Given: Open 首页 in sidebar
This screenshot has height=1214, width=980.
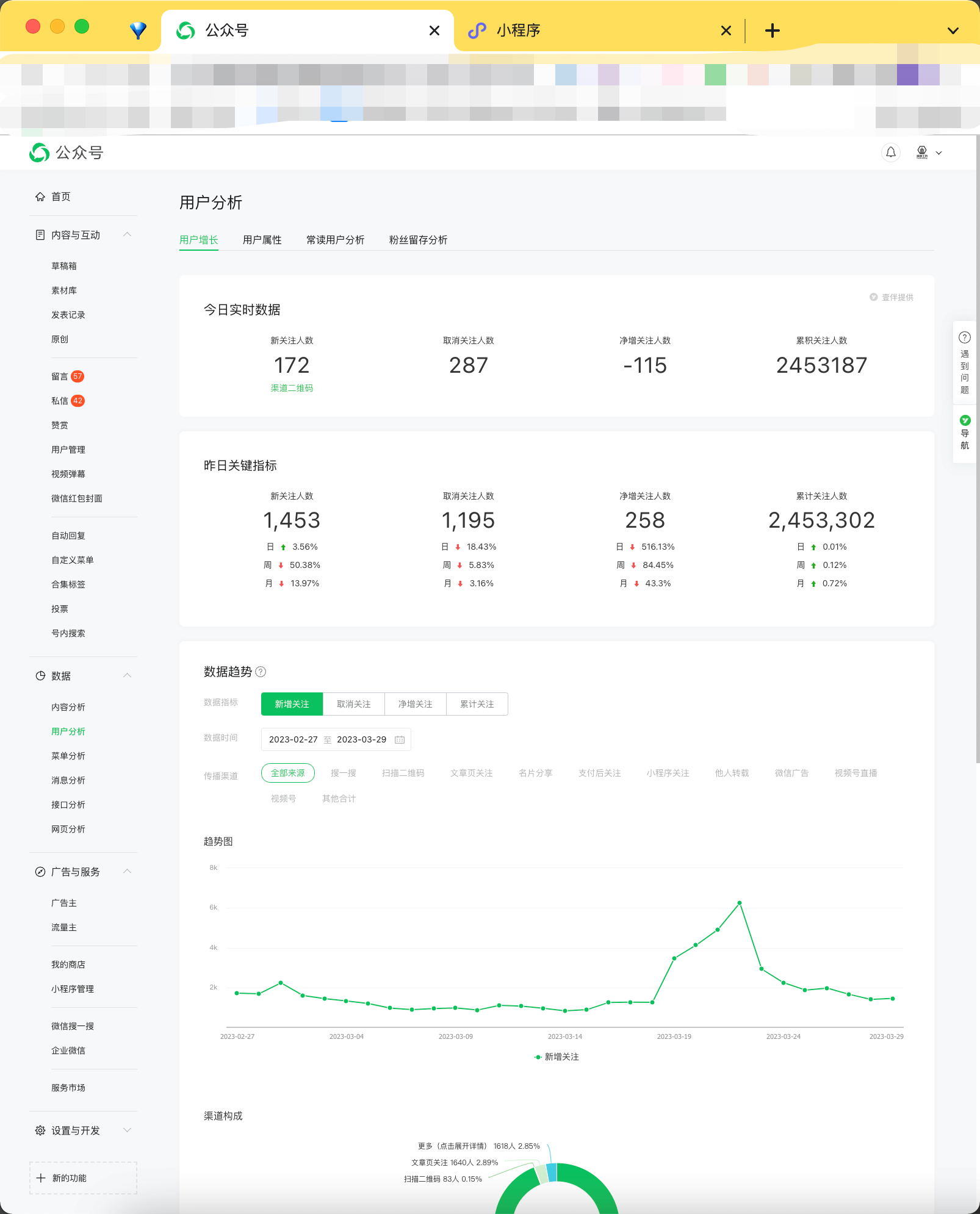Looking at the screenshot, I should pos(61,196).
